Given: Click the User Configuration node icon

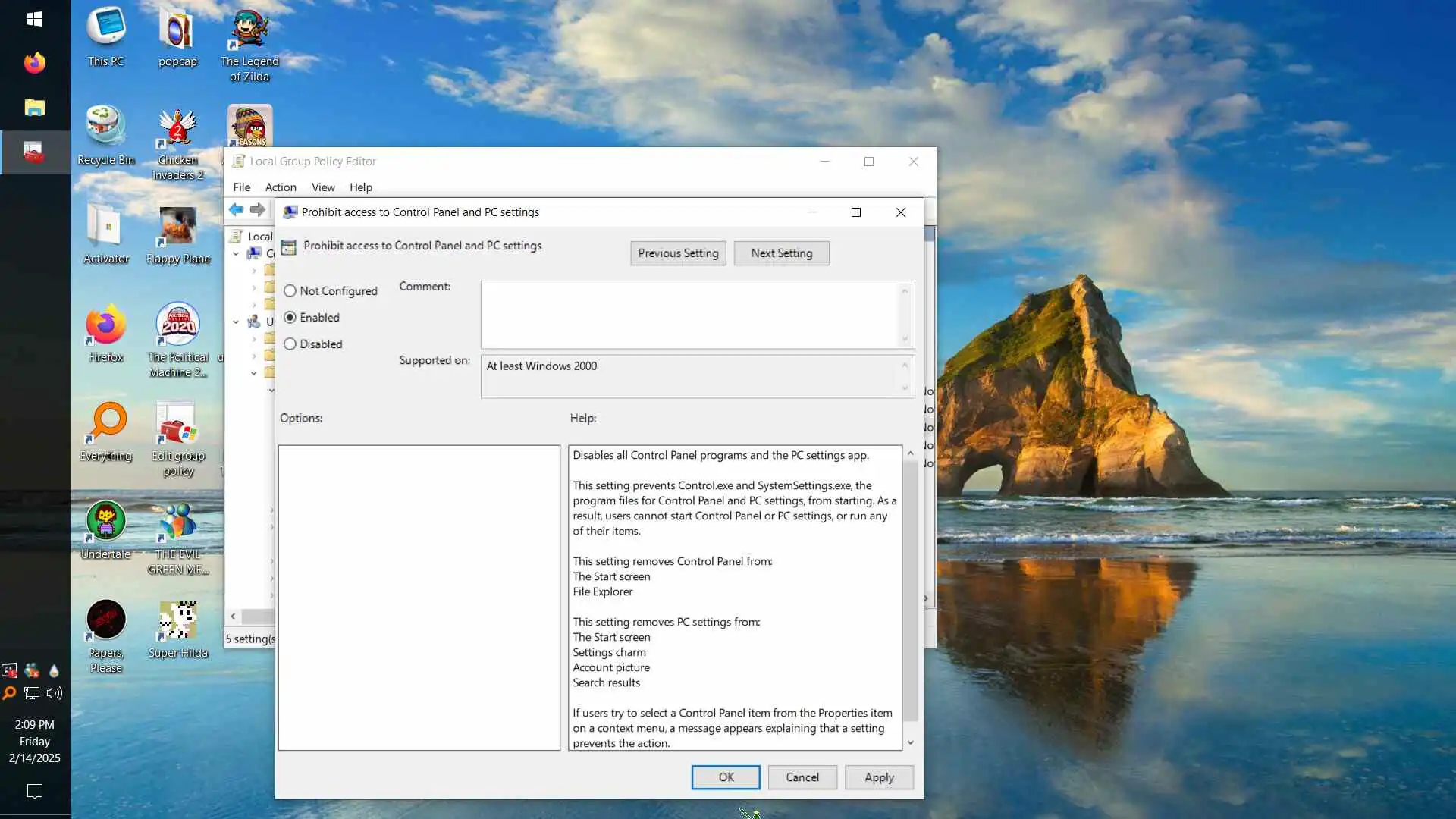Looking at the screenshot, I should pyautogui.click(x=254, y=322).
